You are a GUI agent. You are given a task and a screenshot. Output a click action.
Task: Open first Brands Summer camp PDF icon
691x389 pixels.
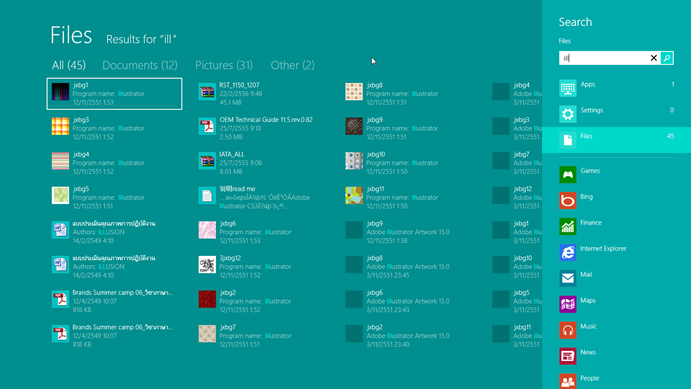tap(60, 299)
